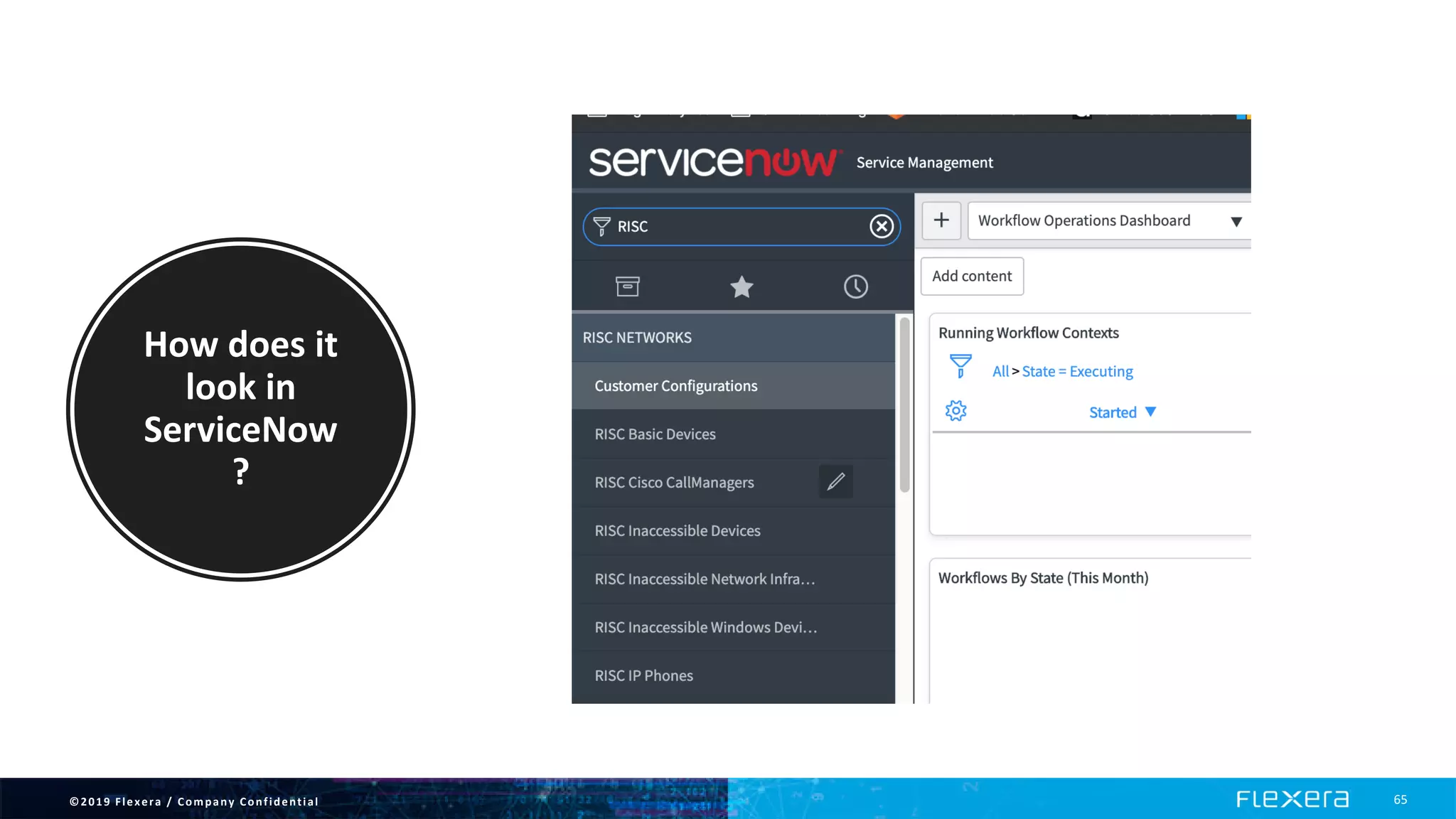Open RISC Inaccessible Windows Devi… module
Viewport: 1456px width, 819px height.
733,628
